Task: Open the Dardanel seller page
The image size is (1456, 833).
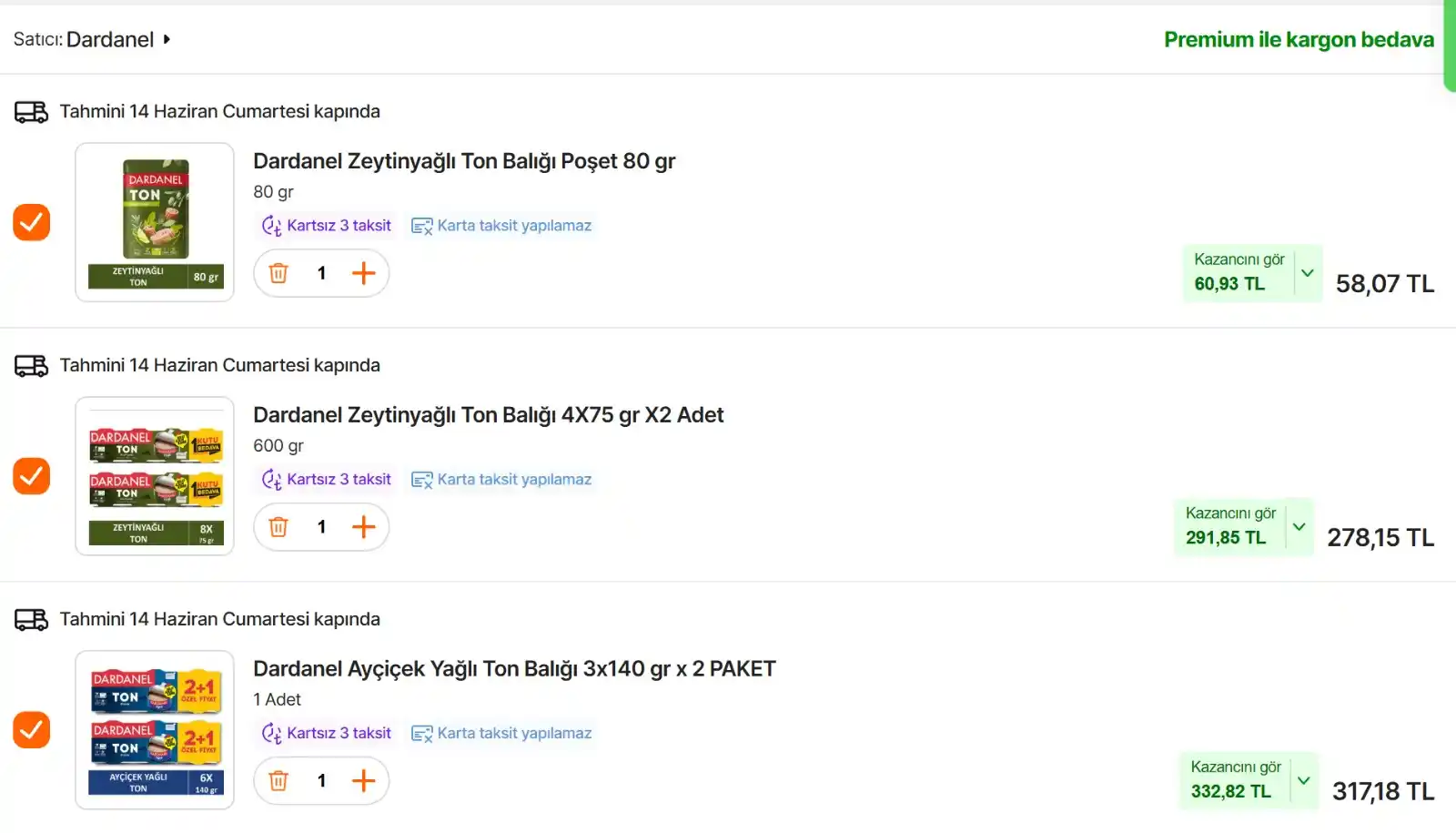Action: coord(110,40)
